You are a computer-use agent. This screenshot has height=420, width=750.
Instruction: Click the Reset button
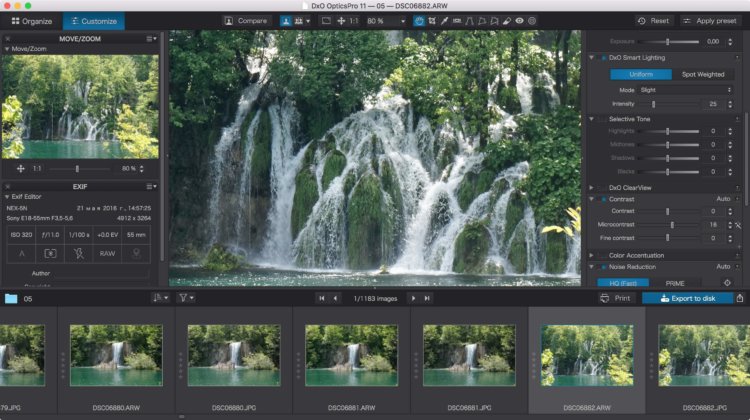653,21
